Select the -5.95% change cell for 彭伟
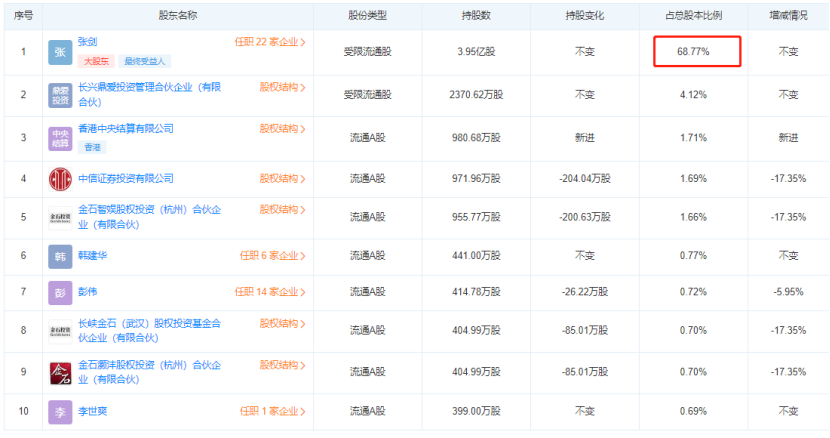Image resolution: width=830 pixels, height=438 pixels. (788, 292)
